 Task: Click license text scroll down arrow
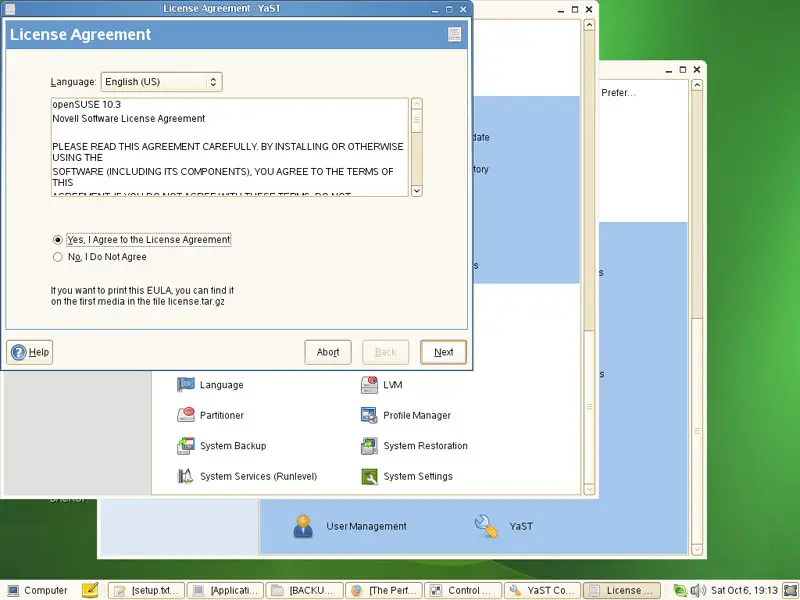click(416, 190)
